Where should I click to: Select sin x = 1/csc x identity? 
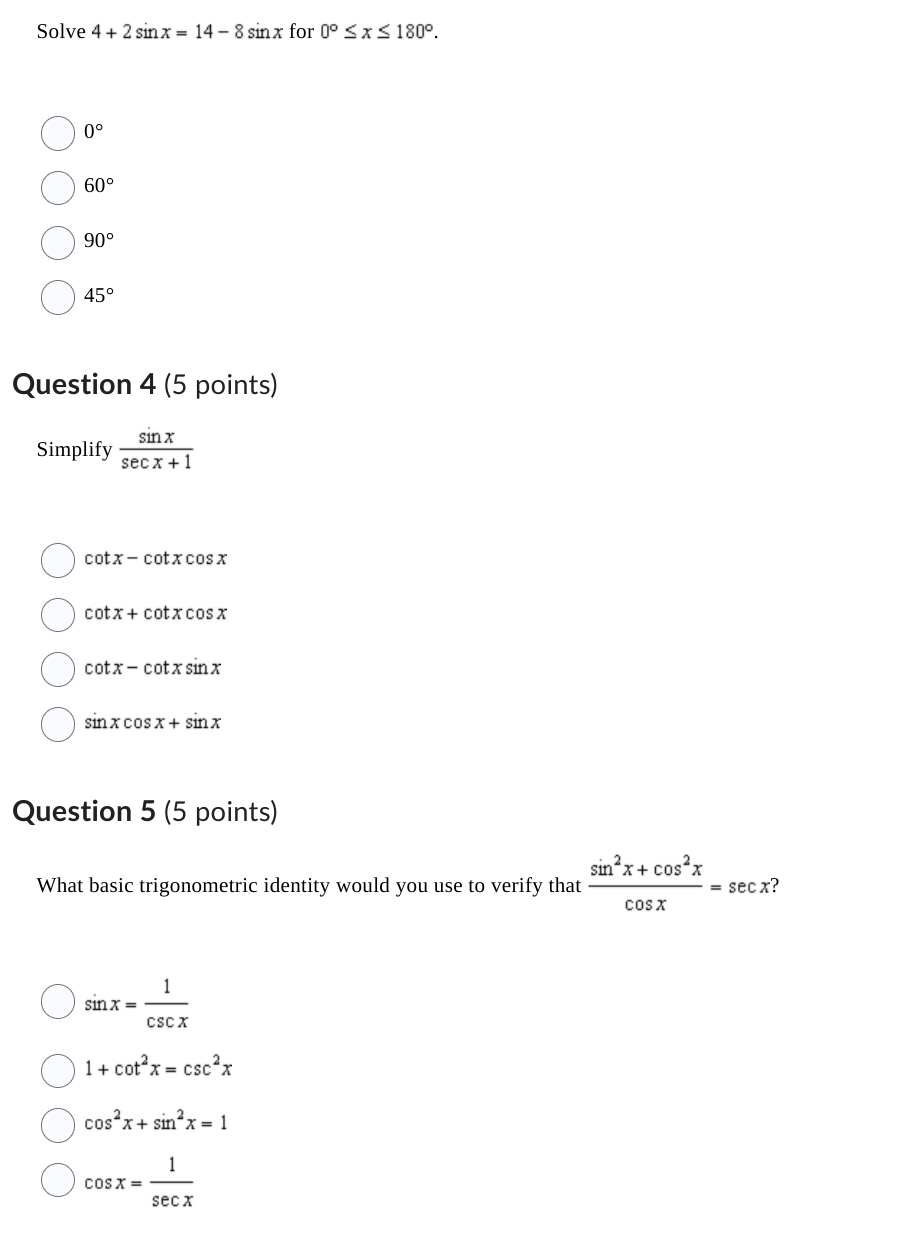click(x=57, y=1001)
